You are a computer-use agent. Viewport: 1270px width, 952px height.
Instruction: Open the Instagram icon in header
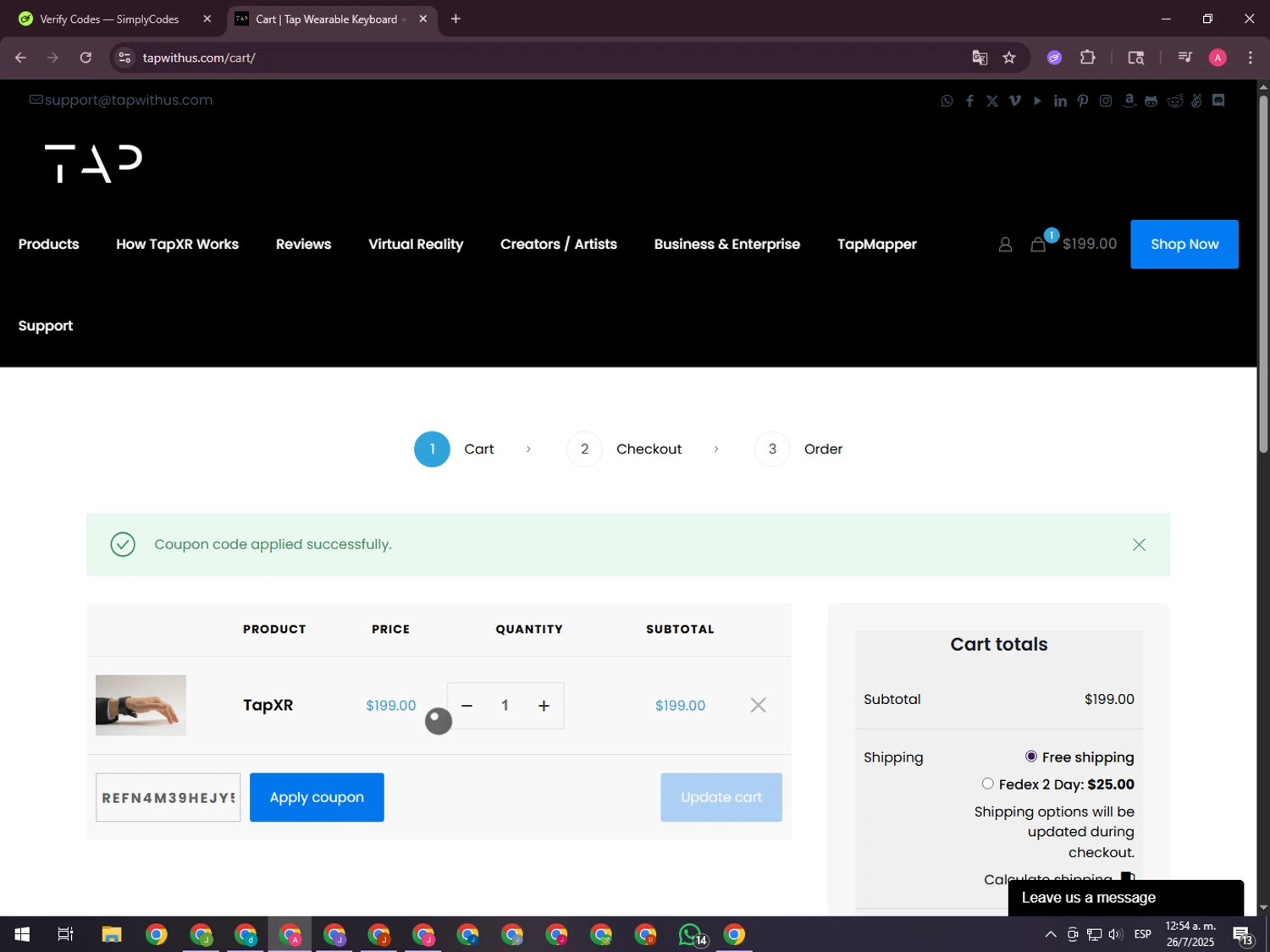point(1106,101)
